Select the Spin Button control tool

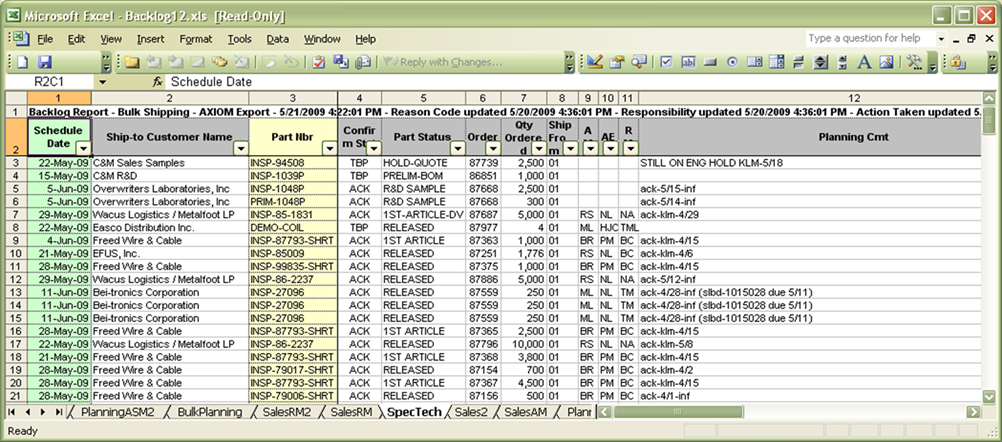coord(821,62)
